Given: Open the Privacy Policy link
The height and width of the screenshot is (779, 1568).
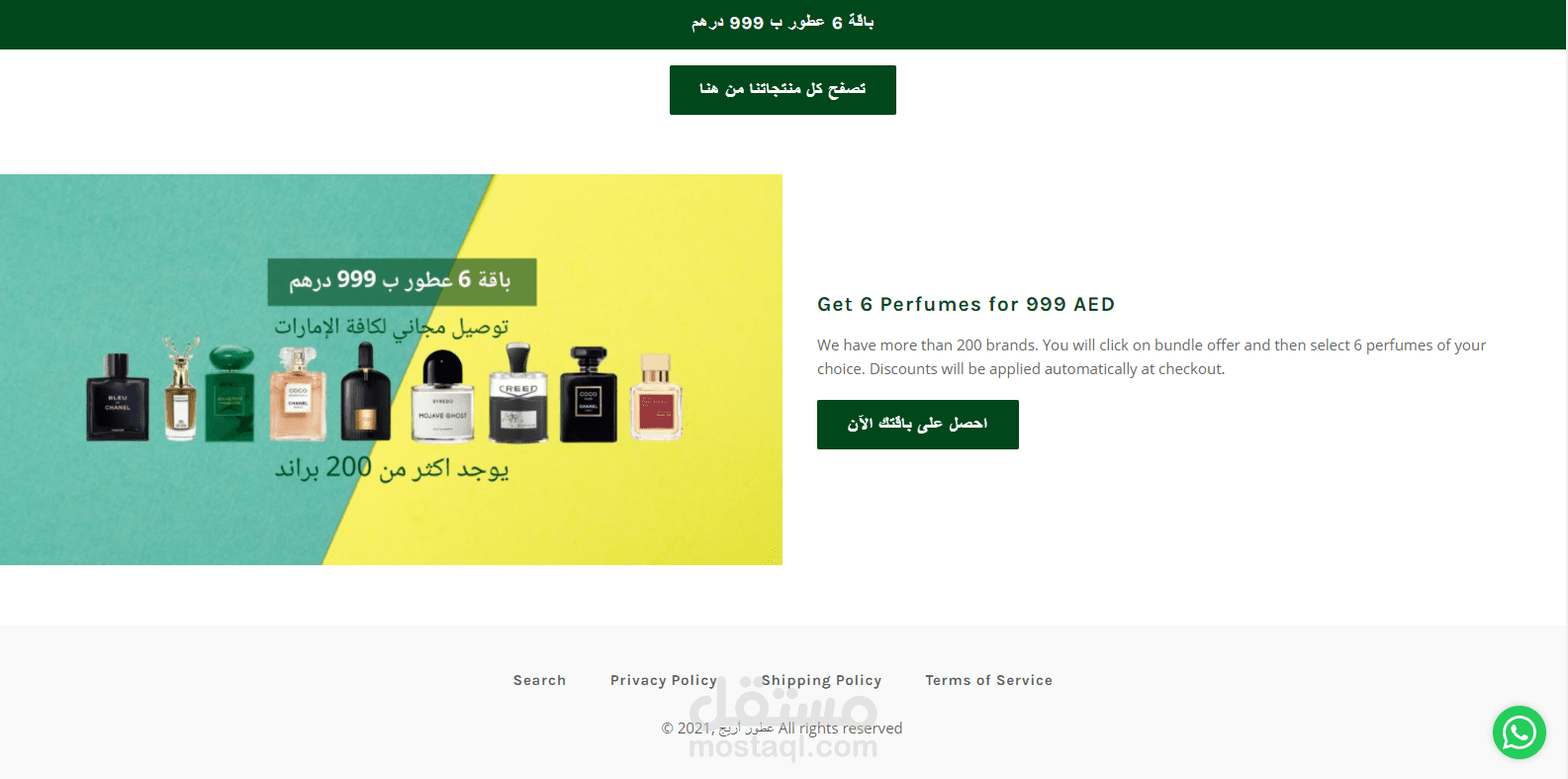Looking at the screenshot, I should point(664,680).
